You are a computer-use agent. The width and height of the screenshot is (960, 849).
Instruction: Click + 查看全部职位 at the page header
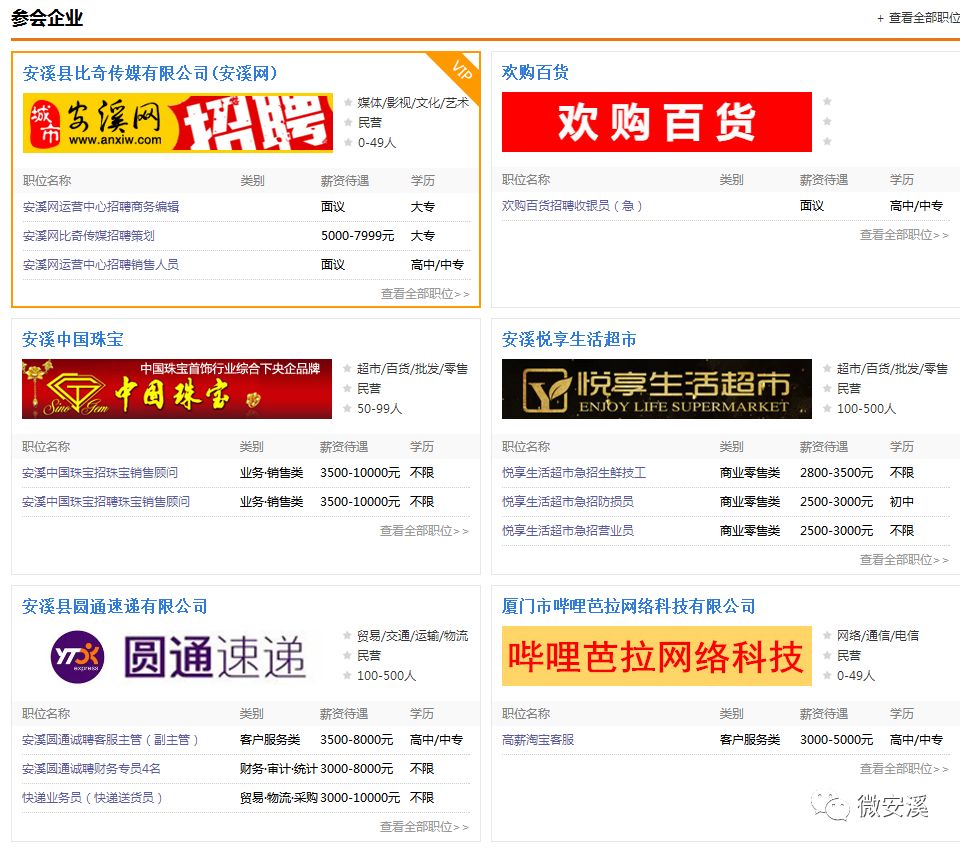tap(918, 18)
